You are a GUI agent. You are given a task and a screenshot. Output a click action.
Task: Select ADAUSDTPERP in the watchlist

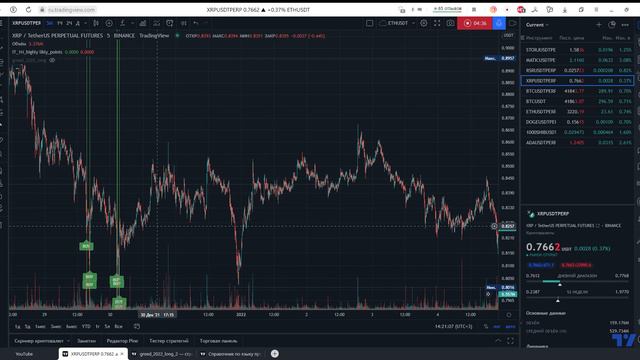click(578, 142)
